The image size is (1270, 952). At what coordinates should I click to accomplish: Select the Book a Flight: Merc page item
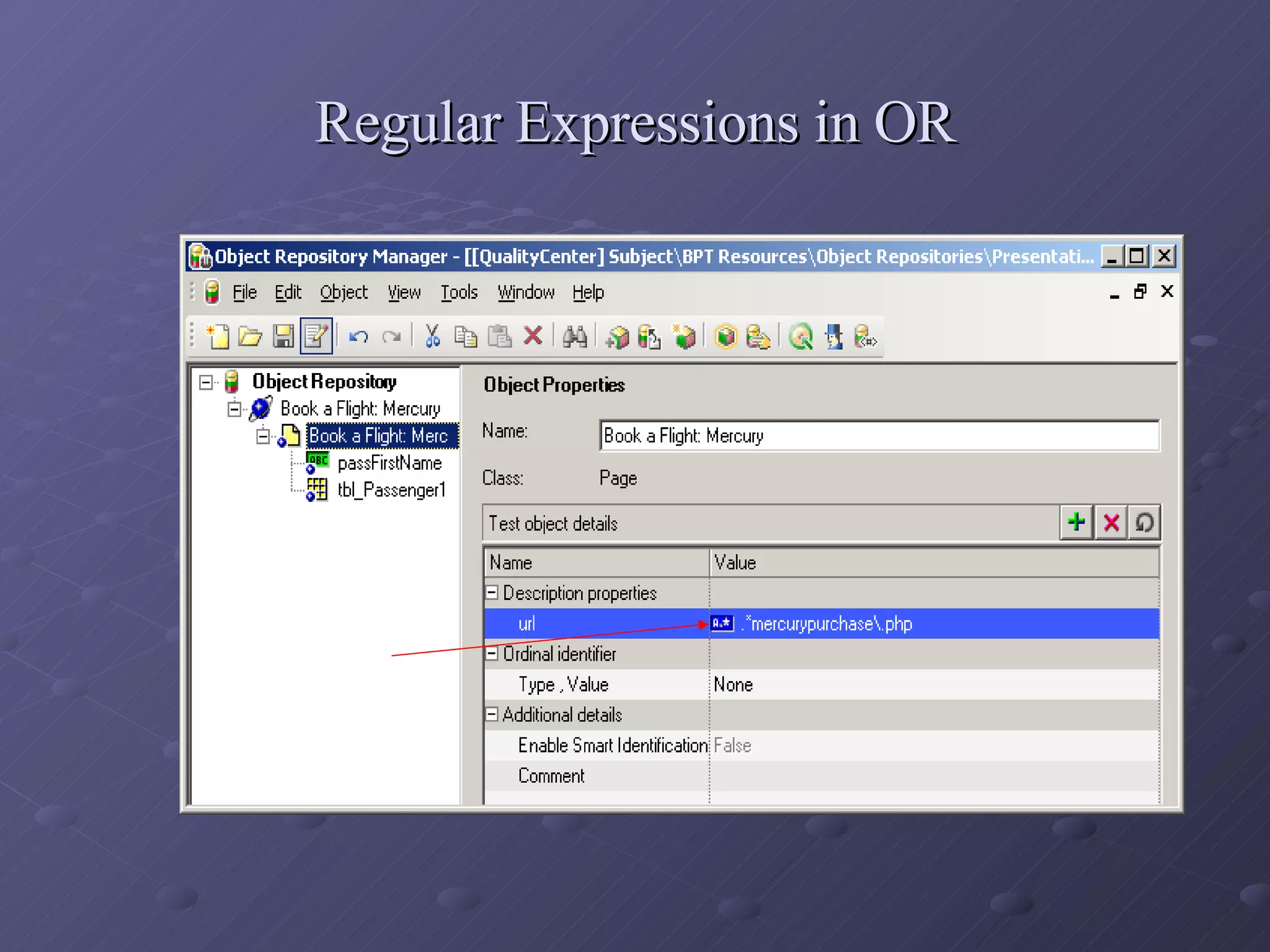(x=382, y=436)
